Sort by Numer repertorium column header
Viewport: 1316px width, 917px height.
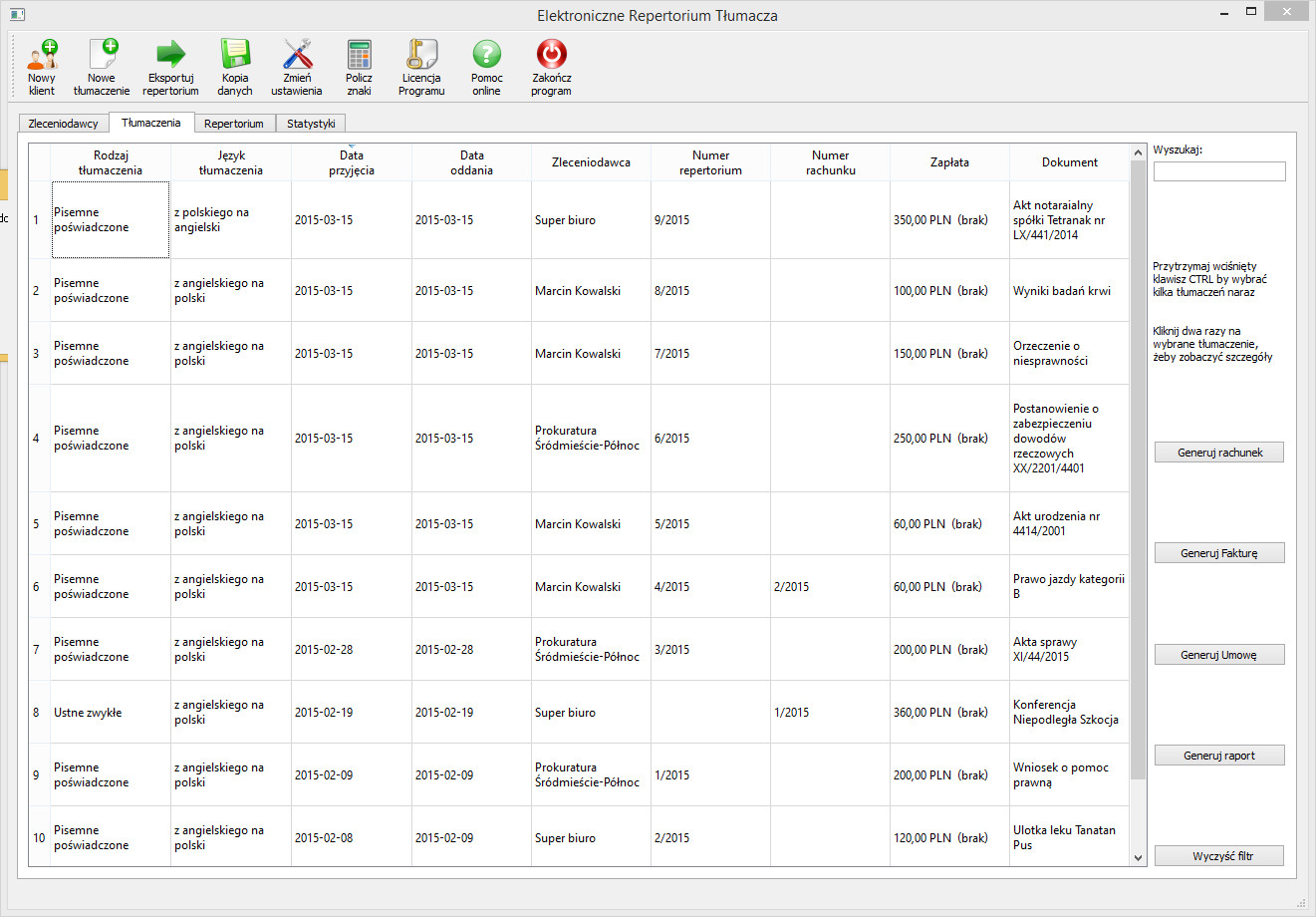710,162
